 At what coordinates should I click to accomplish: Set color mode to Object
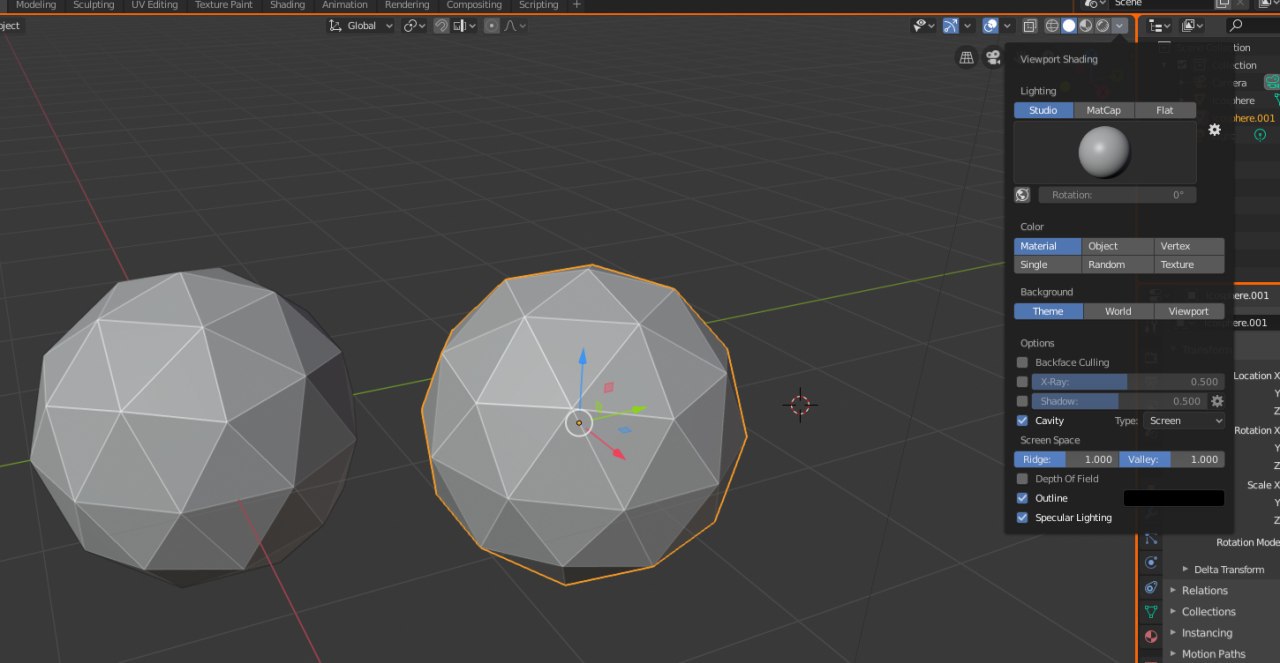click(x=1118, y=246)
